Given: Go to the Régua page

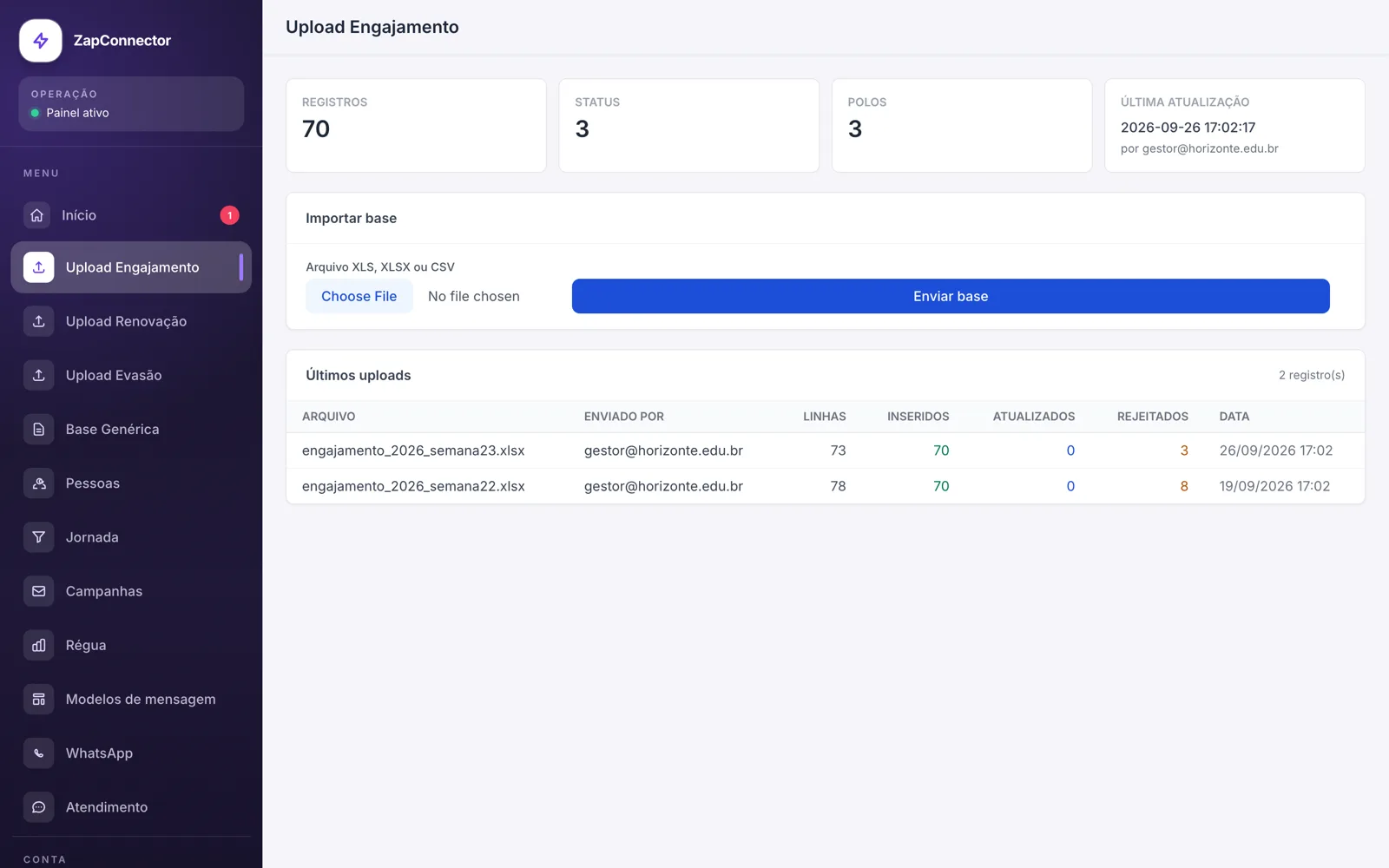Looking at the screenshot, I should coord(131,645).
